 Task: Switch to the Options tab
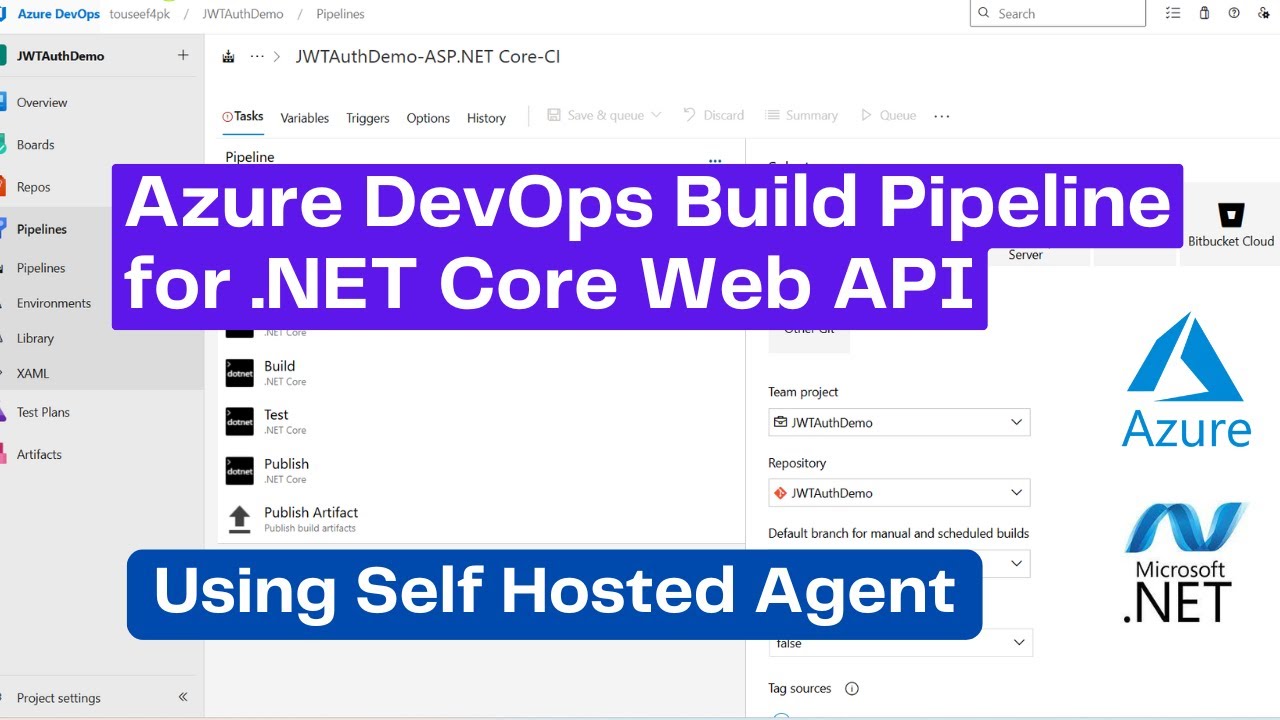(428, 118)
